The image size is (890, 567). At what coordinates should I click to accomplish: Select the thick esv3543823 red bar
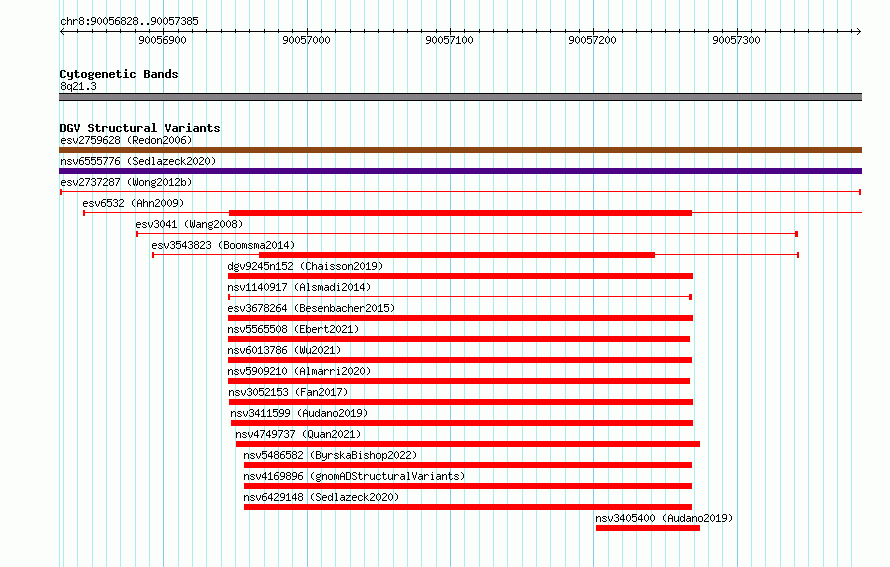click(x=457, y=255)
